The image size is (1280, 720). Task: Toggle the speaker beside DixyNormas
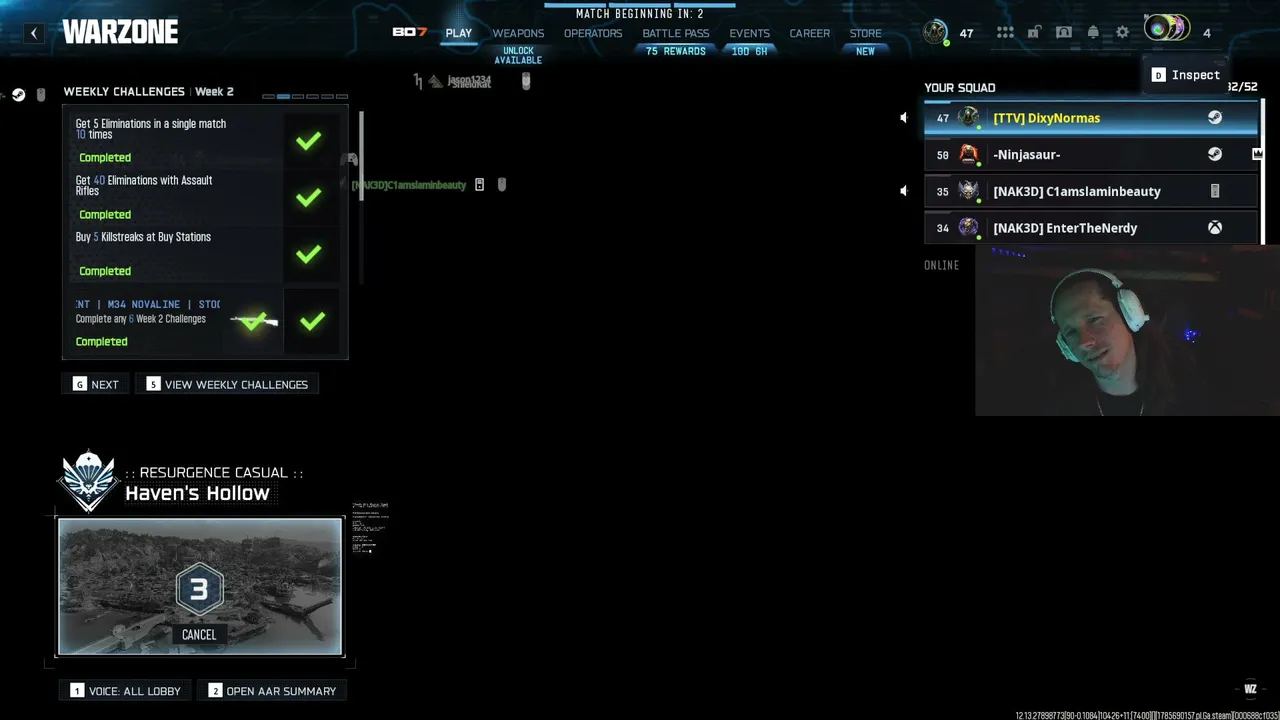point(904,118)
